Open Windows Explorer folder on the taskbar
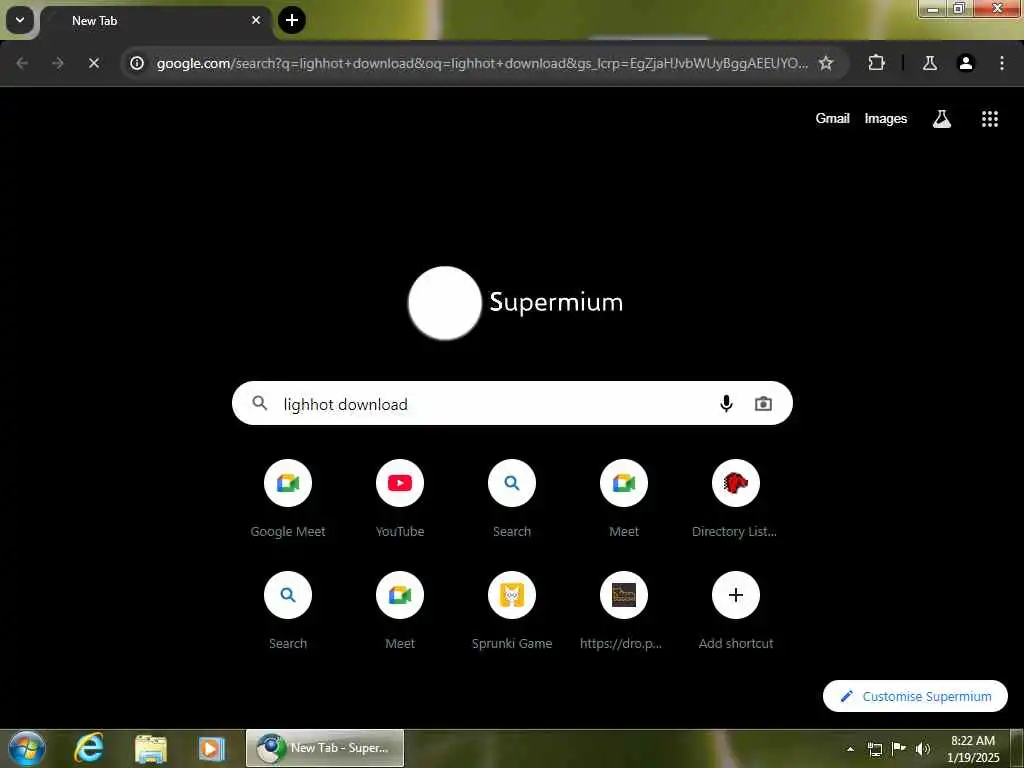The height and width of the screenshot is (768, 1024). point(150,748)
